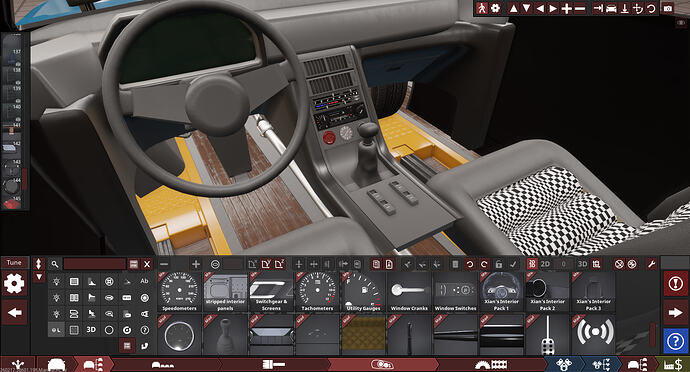Open help with the blue question button

675,341
